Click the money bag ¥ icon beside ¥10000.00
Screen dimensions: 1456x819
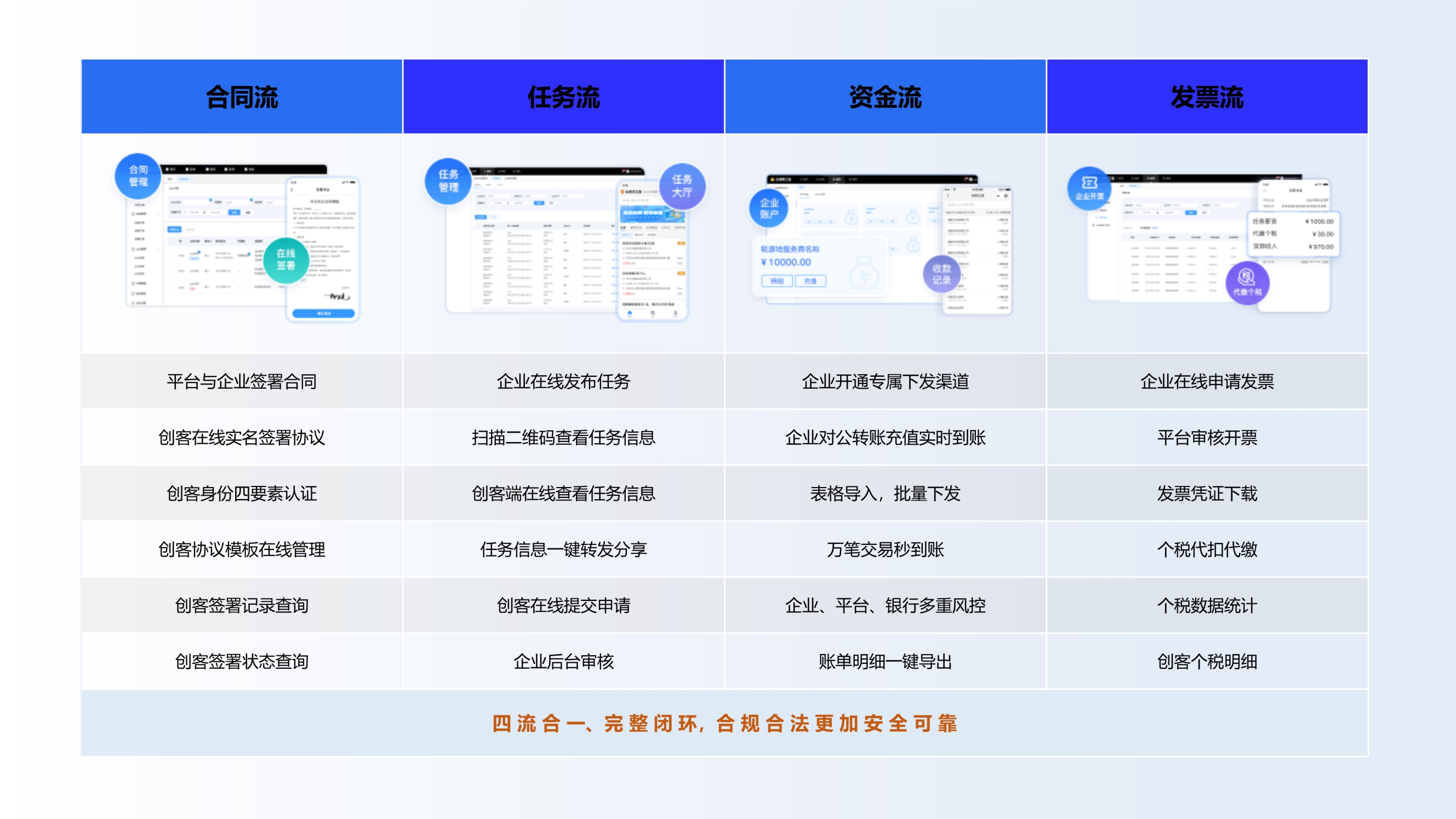[864, 273]
